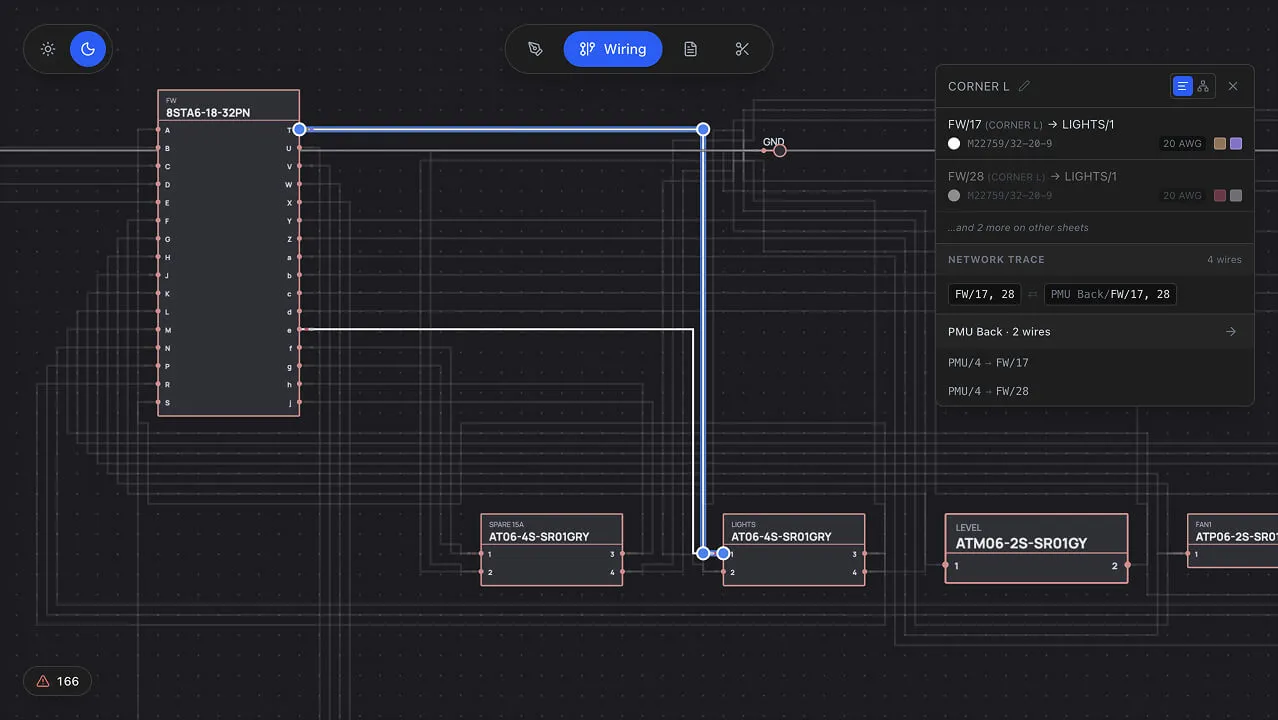Select the FW/28 to LIGHTS/1 wire row
Viewport: 1278px width, 720px height.
point(1095,186)
